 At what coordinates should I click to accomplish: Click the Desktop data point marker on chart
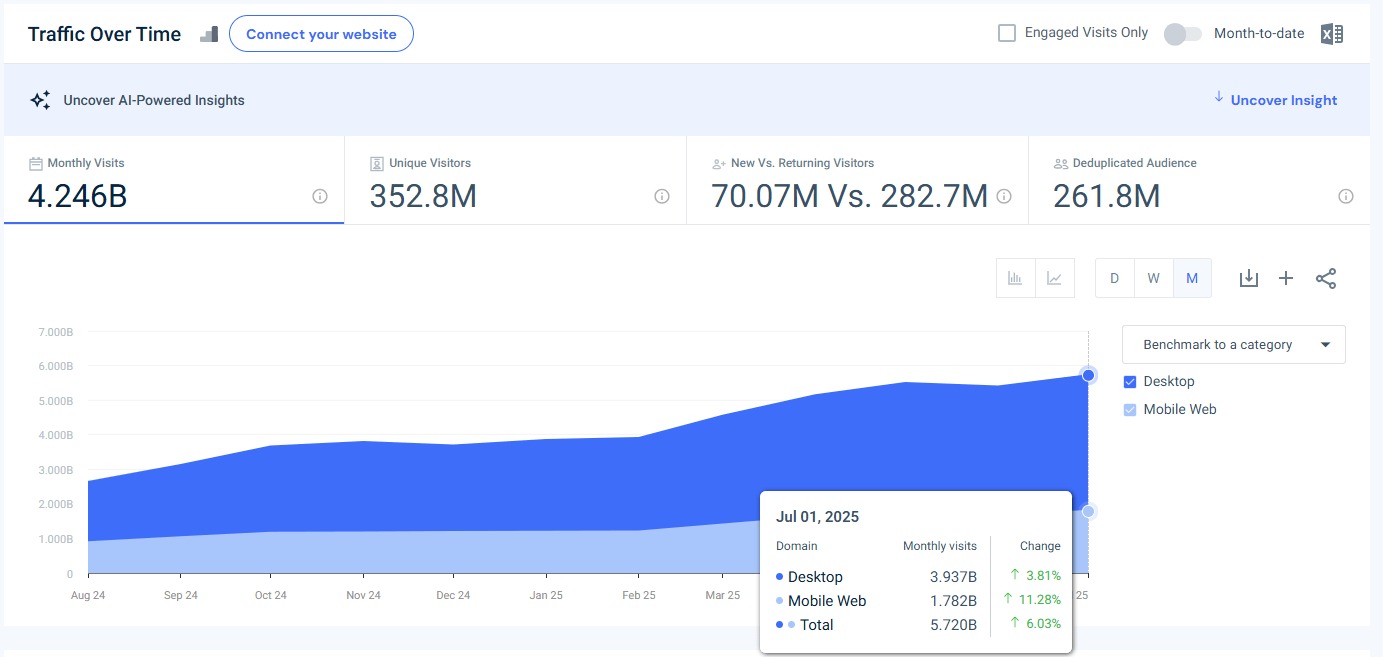click(x=1089, y=375)
